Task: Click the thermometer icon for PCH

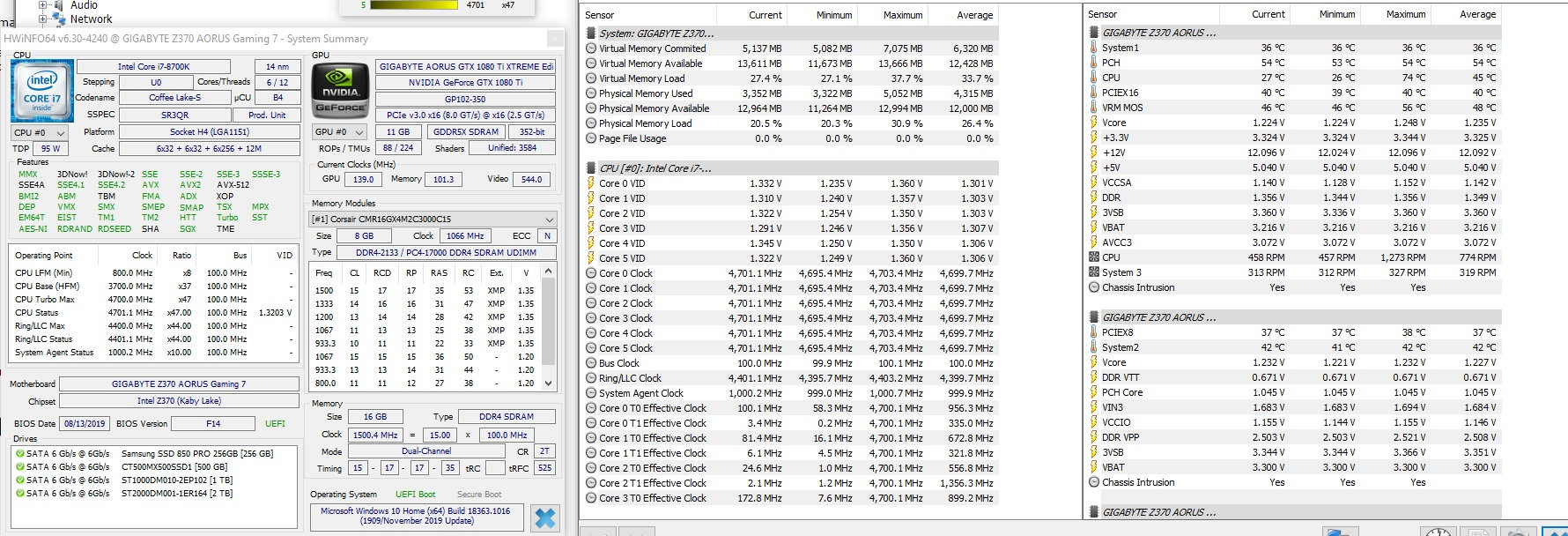Action: point(1093,63)
